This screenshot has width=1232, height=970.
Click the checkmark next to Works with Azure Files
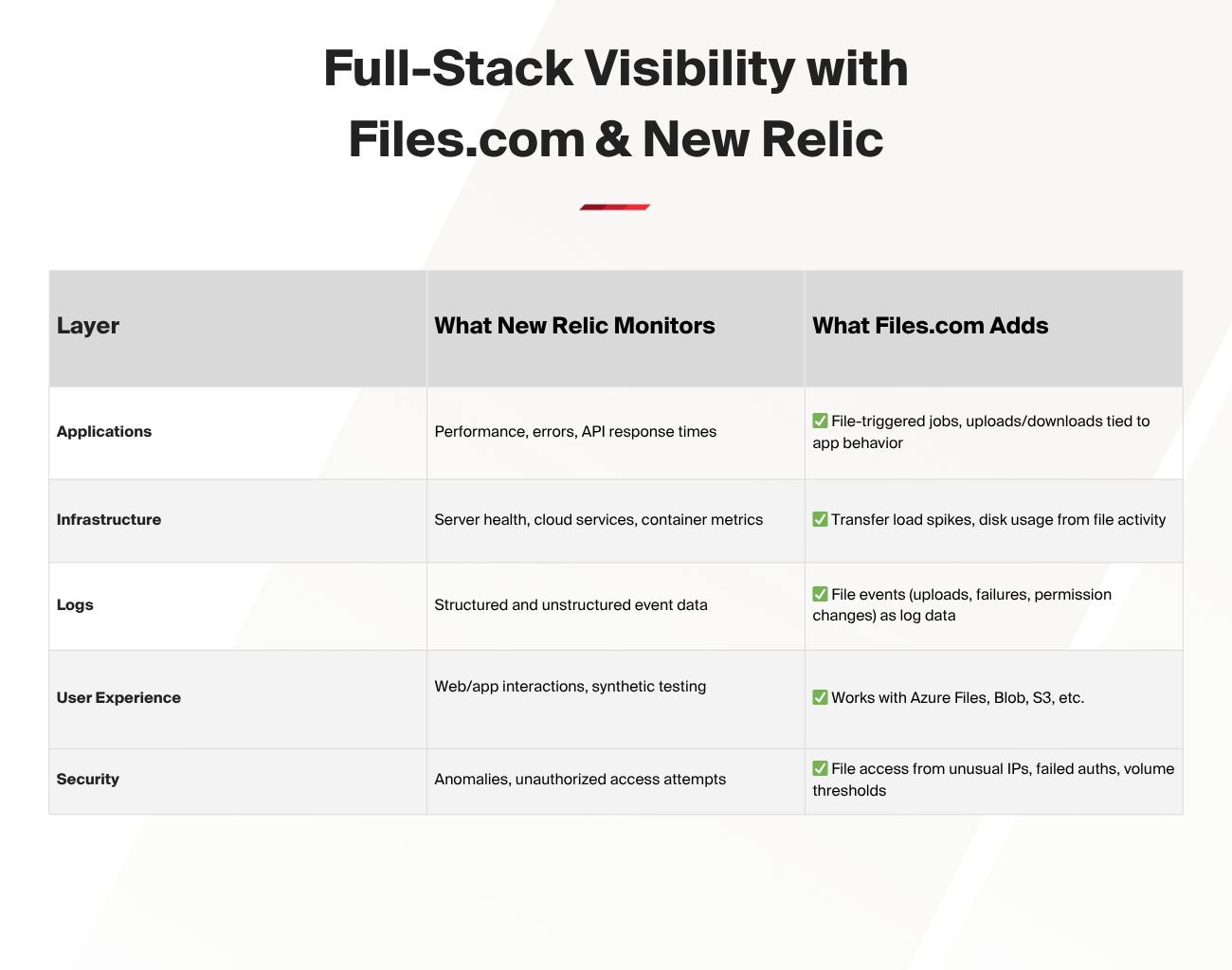click(820, 697)
